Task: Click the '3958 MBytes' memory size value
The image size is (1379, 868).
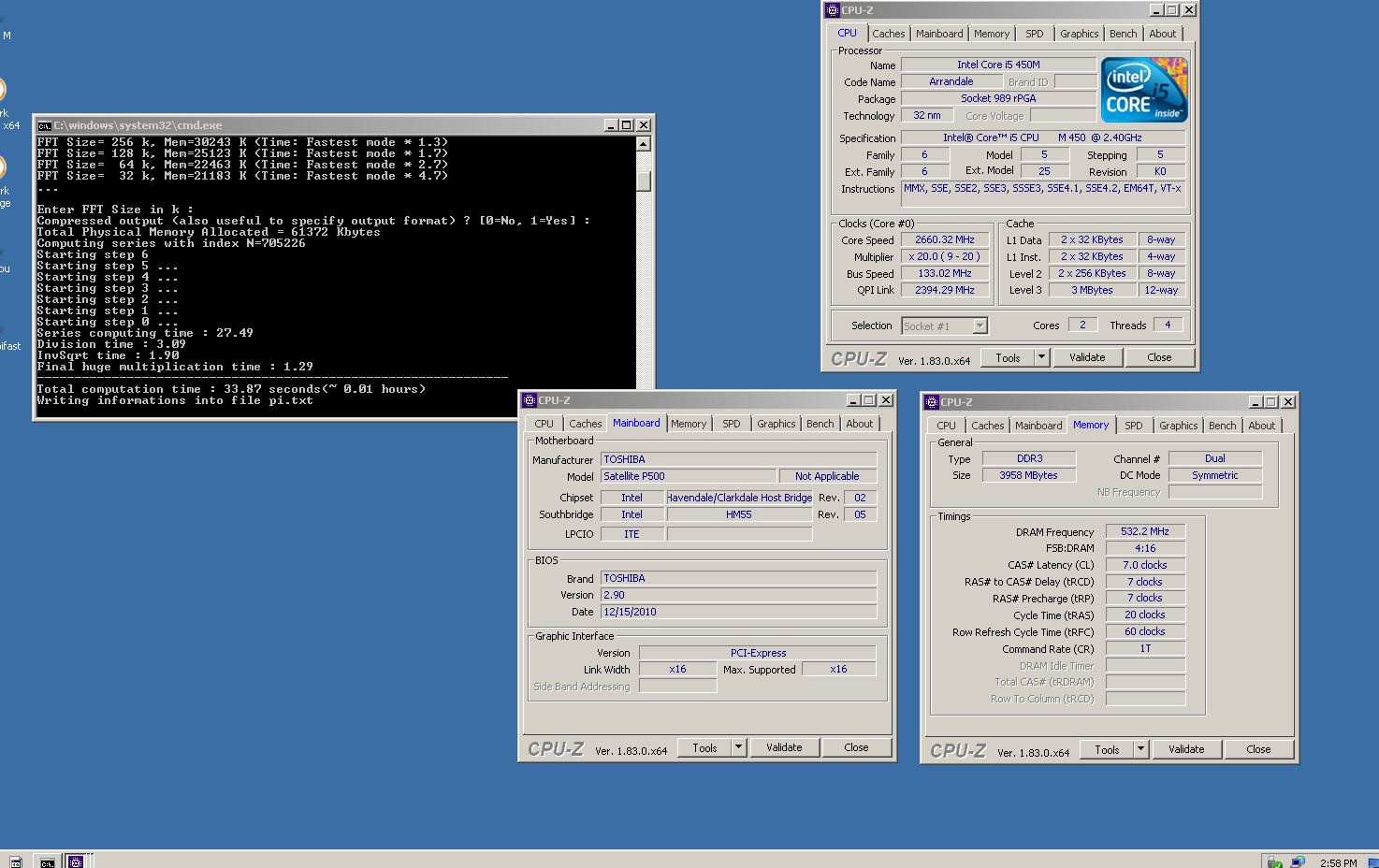Action: click(x=1029, y=475)
